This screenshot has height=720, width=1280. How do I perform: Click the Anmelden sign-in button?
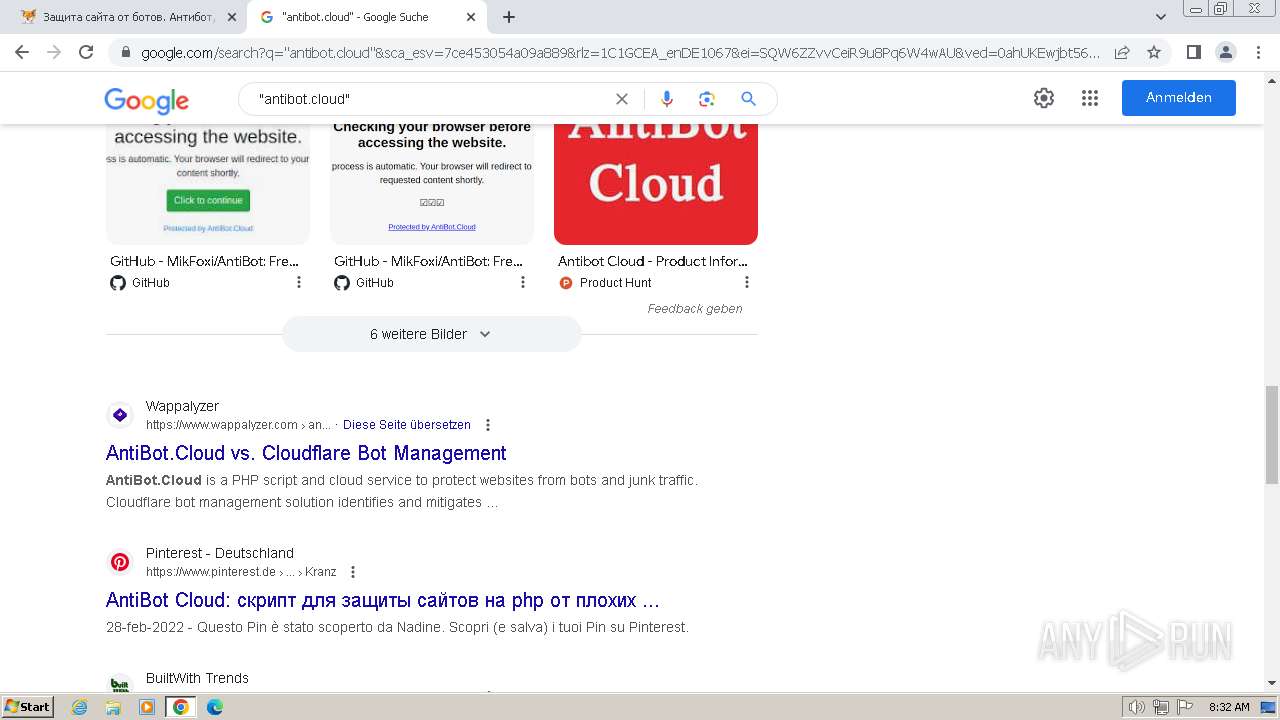click(1179, 98)
